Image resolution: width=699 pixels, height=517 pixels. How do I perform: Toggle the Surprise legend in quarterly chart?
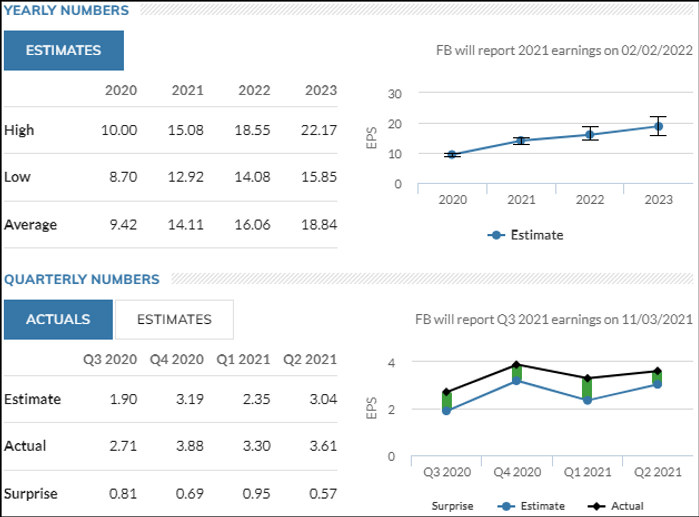[x=453, y=506]
